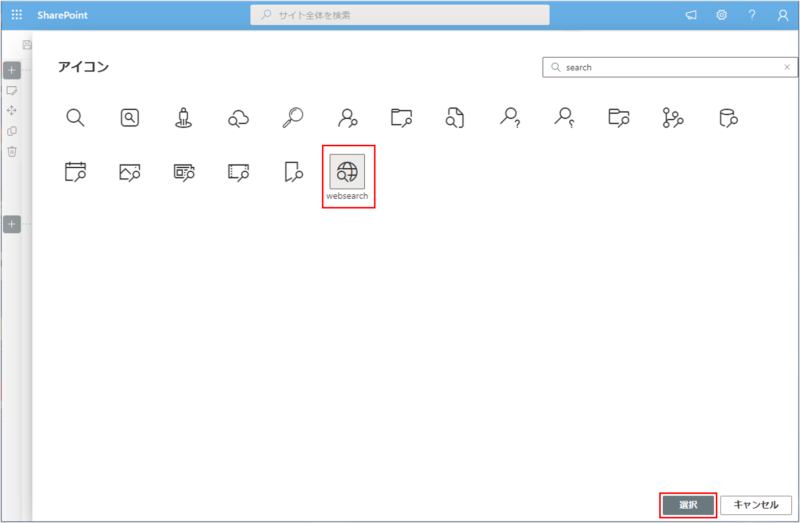Open the help question mark menu
800x523 pixels.
[752, 15]
